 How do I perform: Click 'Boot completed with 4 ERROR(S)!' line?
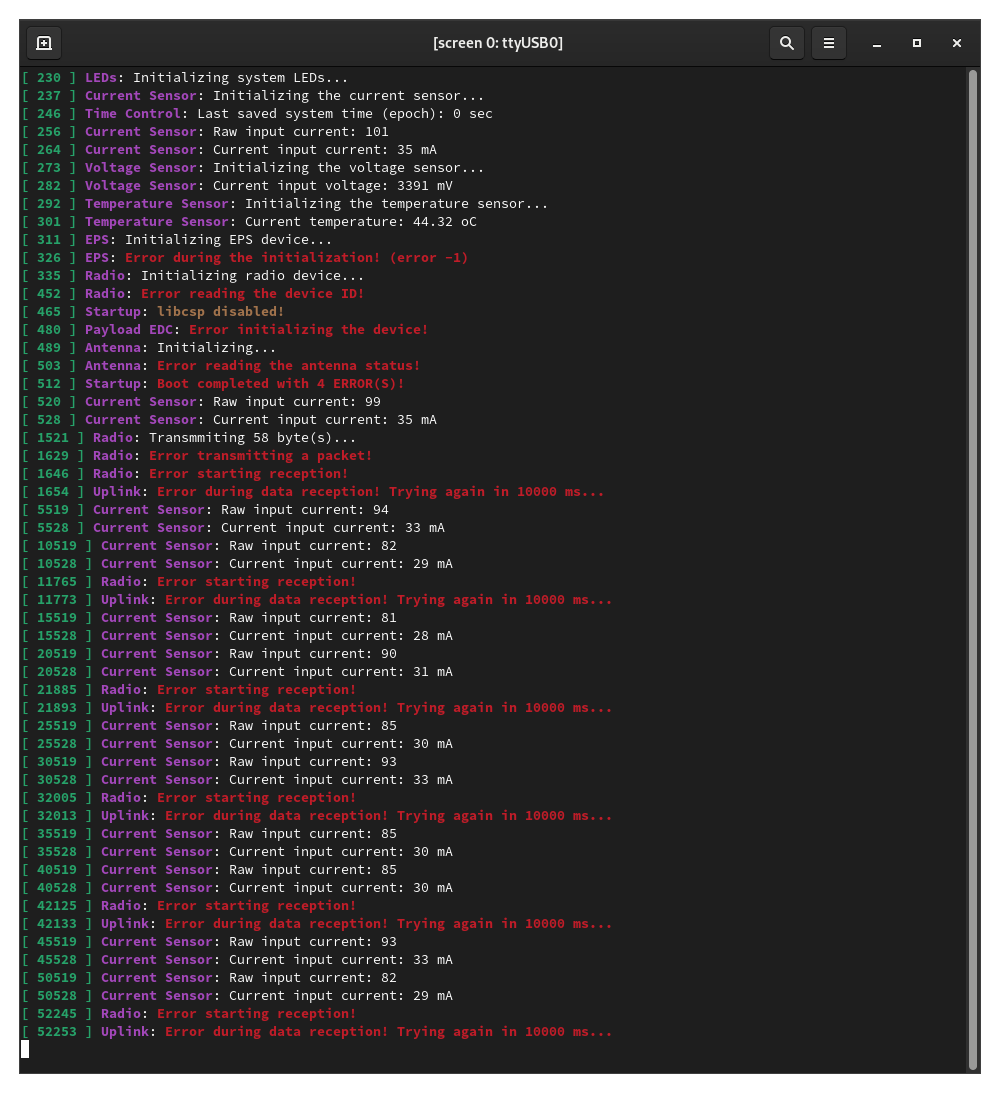(213, 384)
